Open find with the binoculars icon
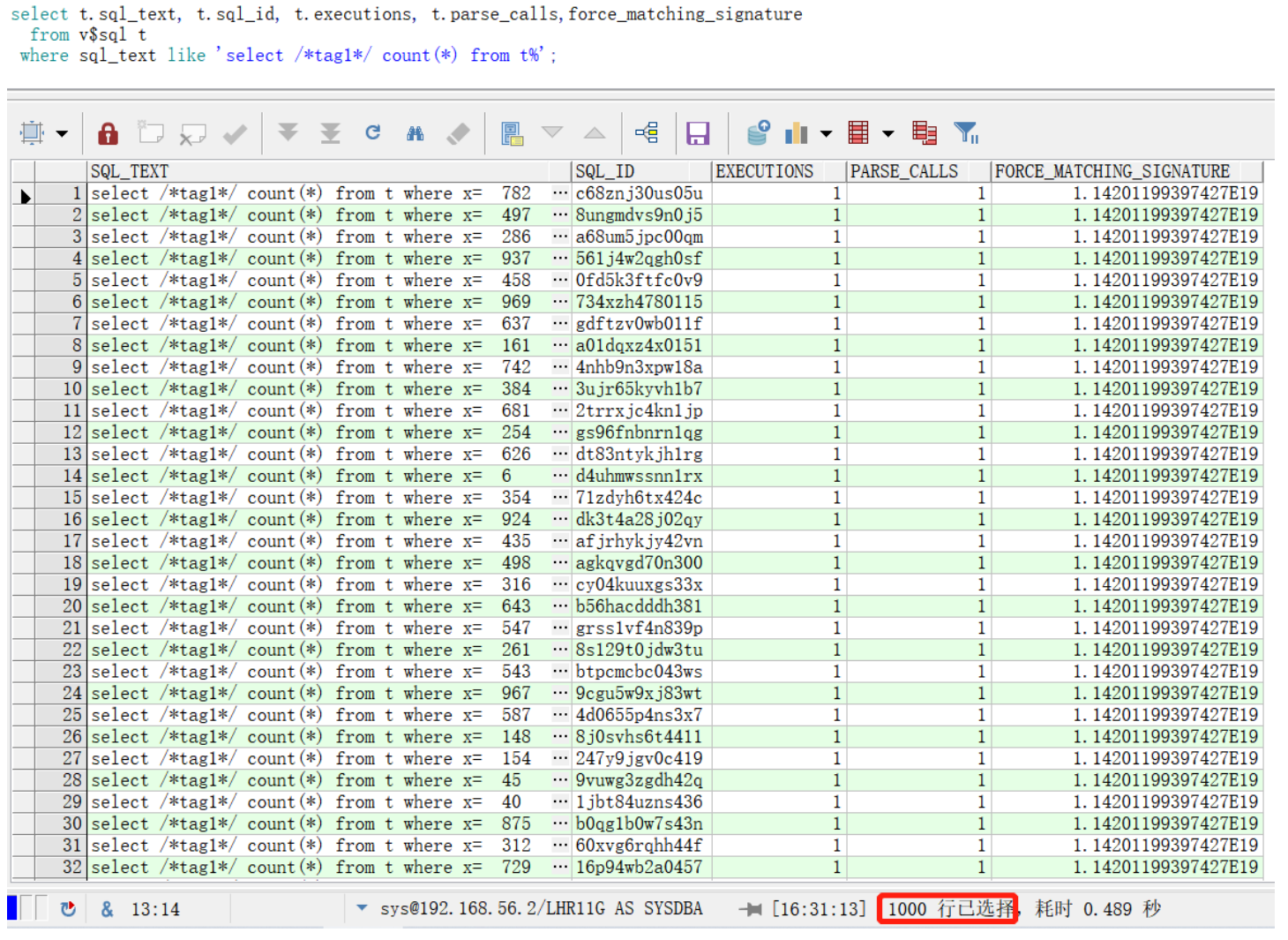This screenshot has width=1288, height=940. 415,133
